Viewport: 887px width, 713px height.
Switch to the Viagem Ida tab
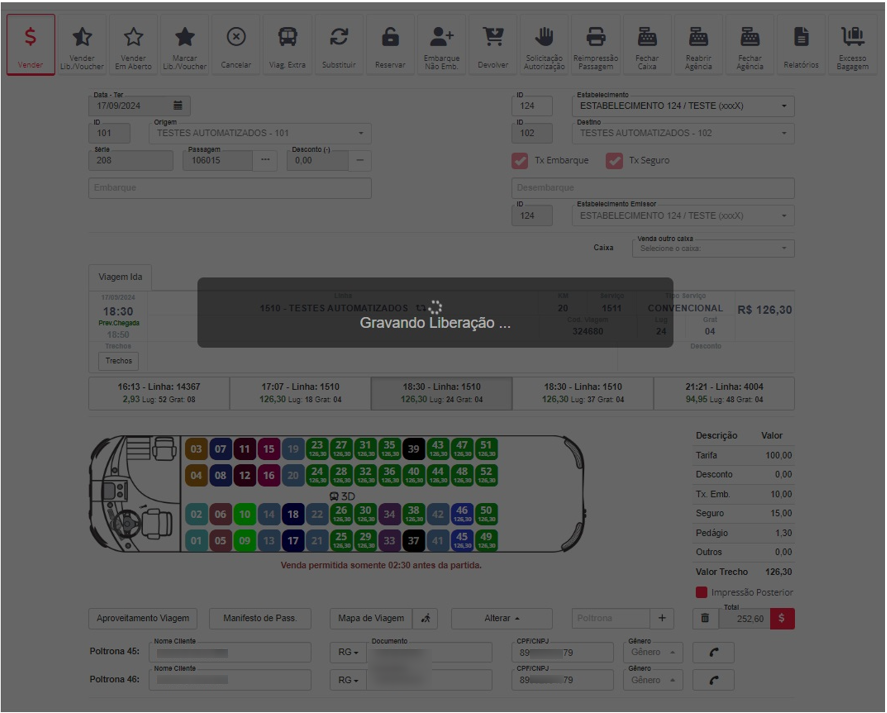pyautogui.click(x=120, y=277)
